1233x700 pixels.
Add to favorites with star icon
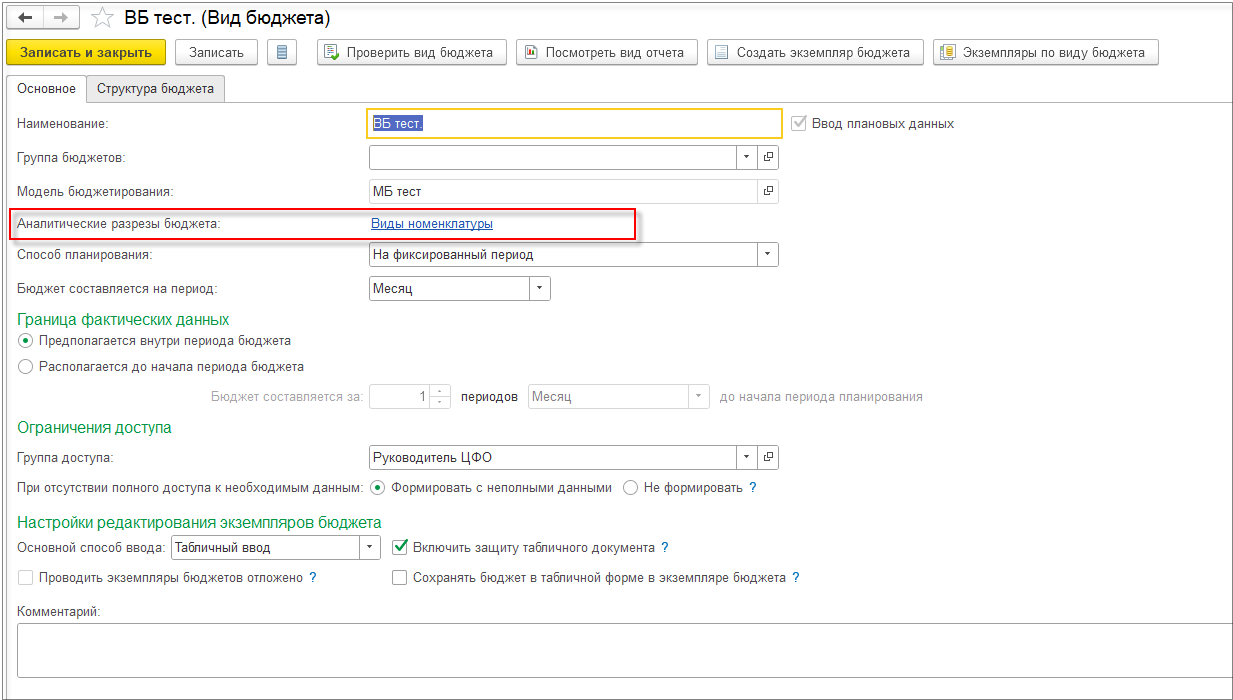[101, 18]
